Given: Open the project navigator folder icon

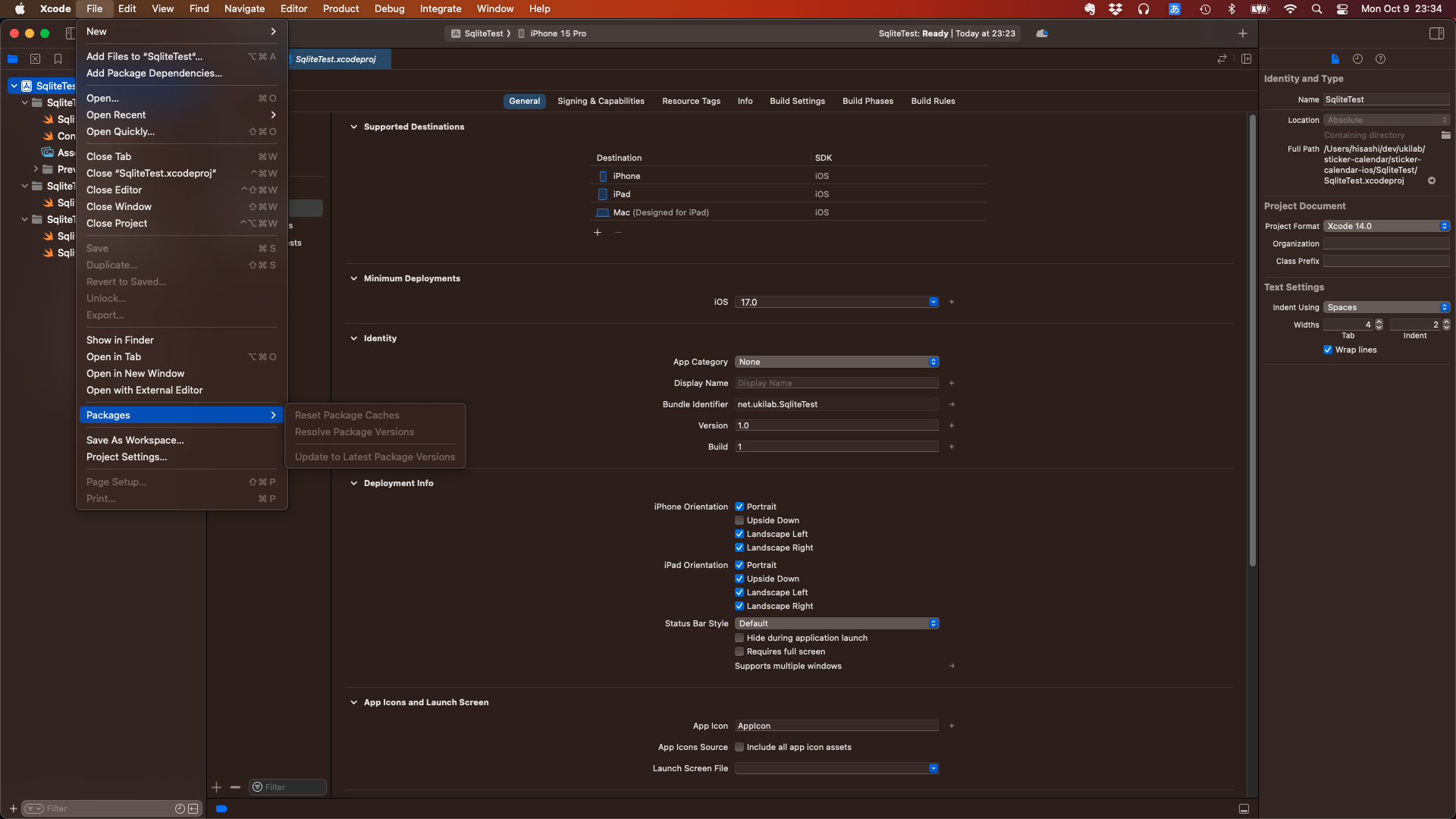Looking at the screenshot, I should (x=12, y=59).
